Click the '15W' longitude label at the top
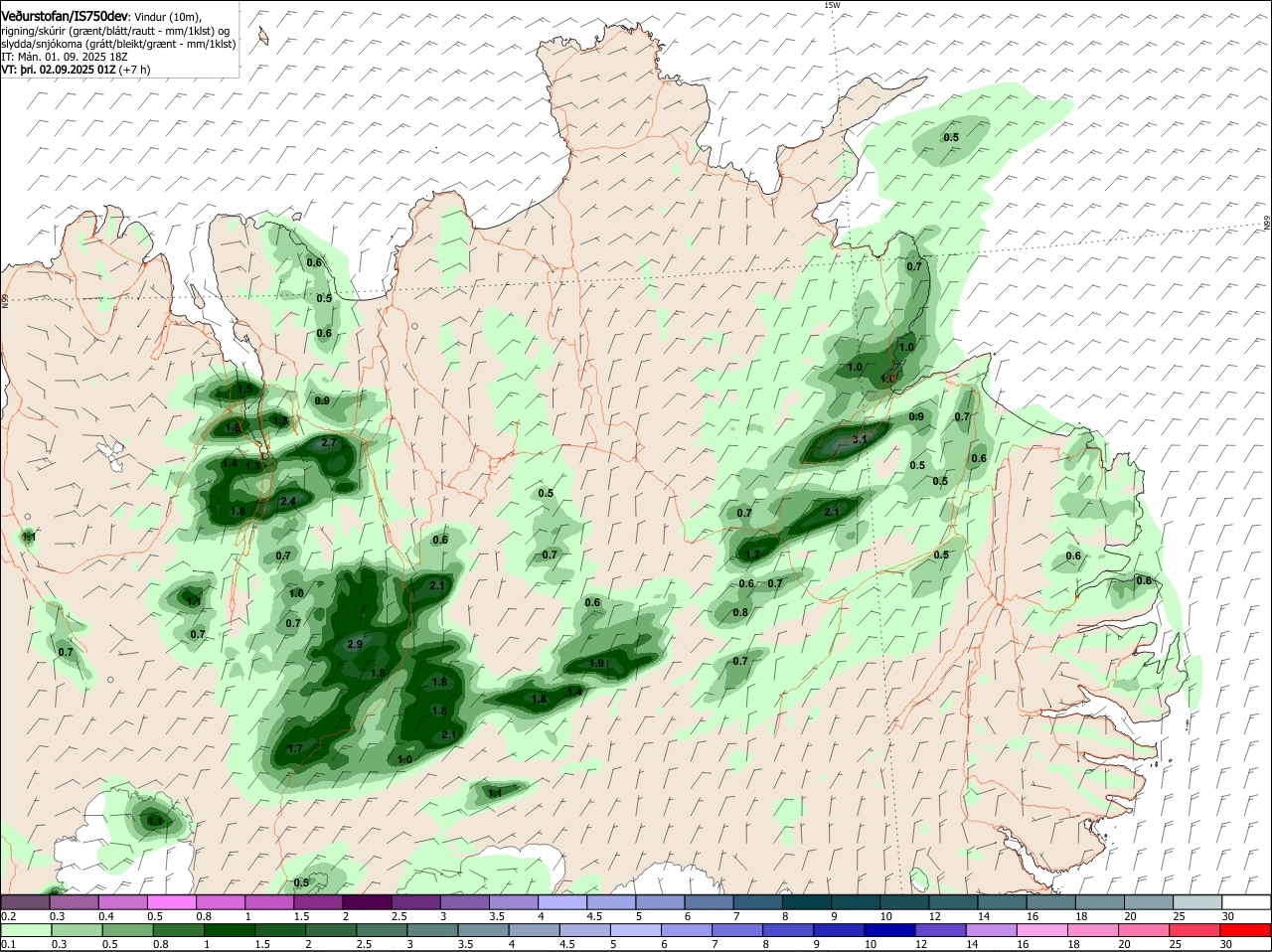The width and height of the screenshot is (1272, 952). point(832,6)
